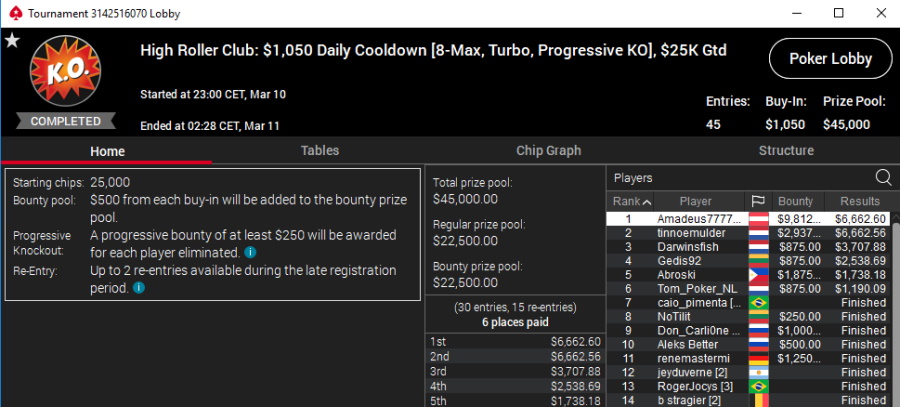Sort players by the flag column header
Image resolution: width=900 pixels, height=407 pixels.
click(x=758, y=201)
